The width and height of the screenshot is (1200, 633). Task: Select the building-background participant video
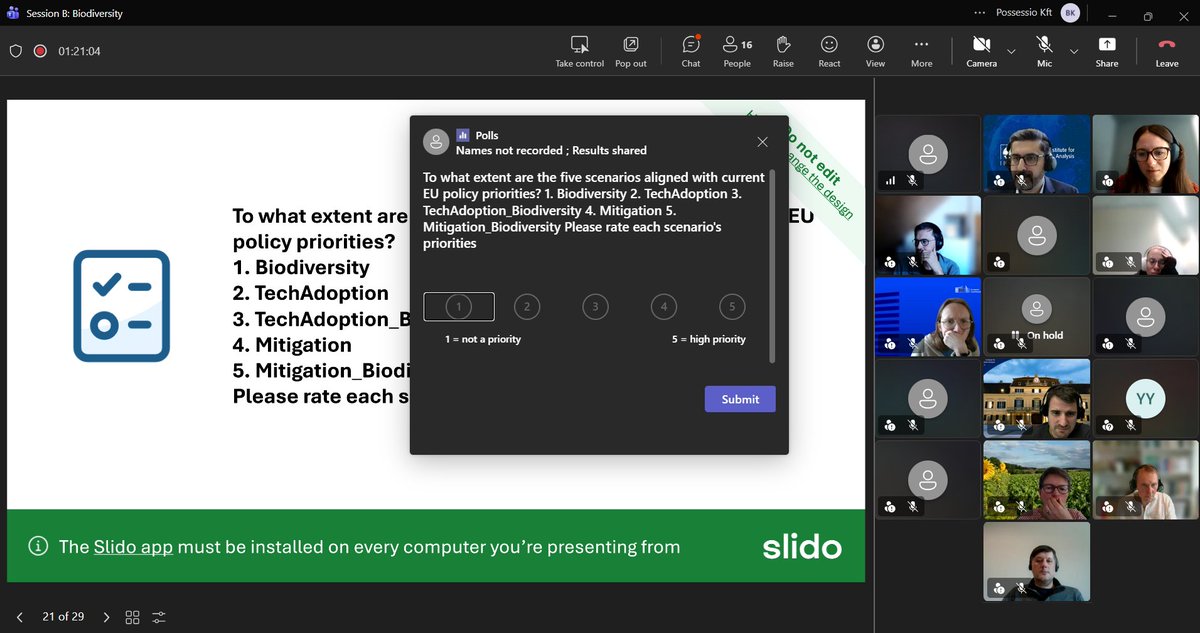point(1036,398)
